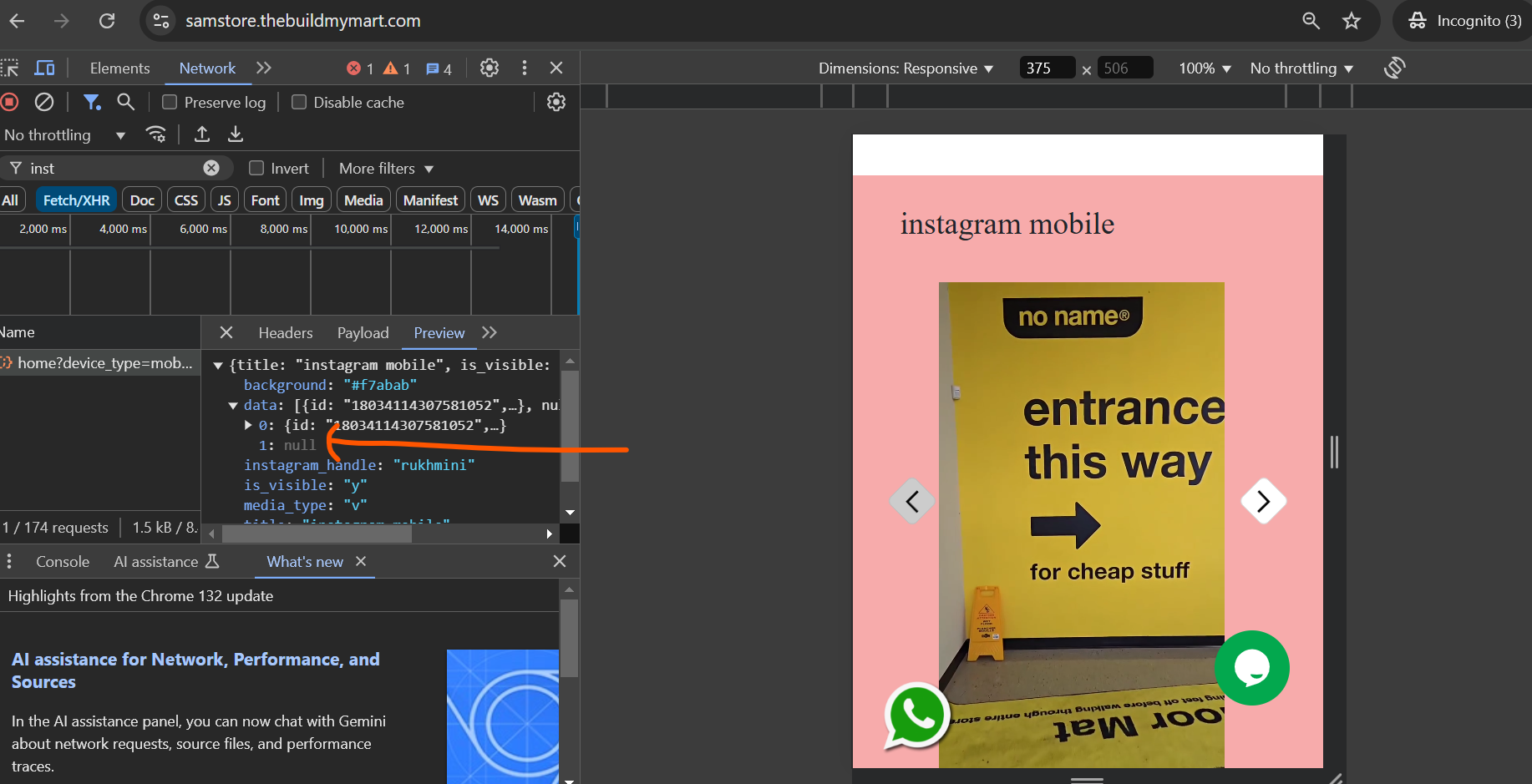
Task: Show more DevTools tabs chevron
Action: (x=264, y=68)
